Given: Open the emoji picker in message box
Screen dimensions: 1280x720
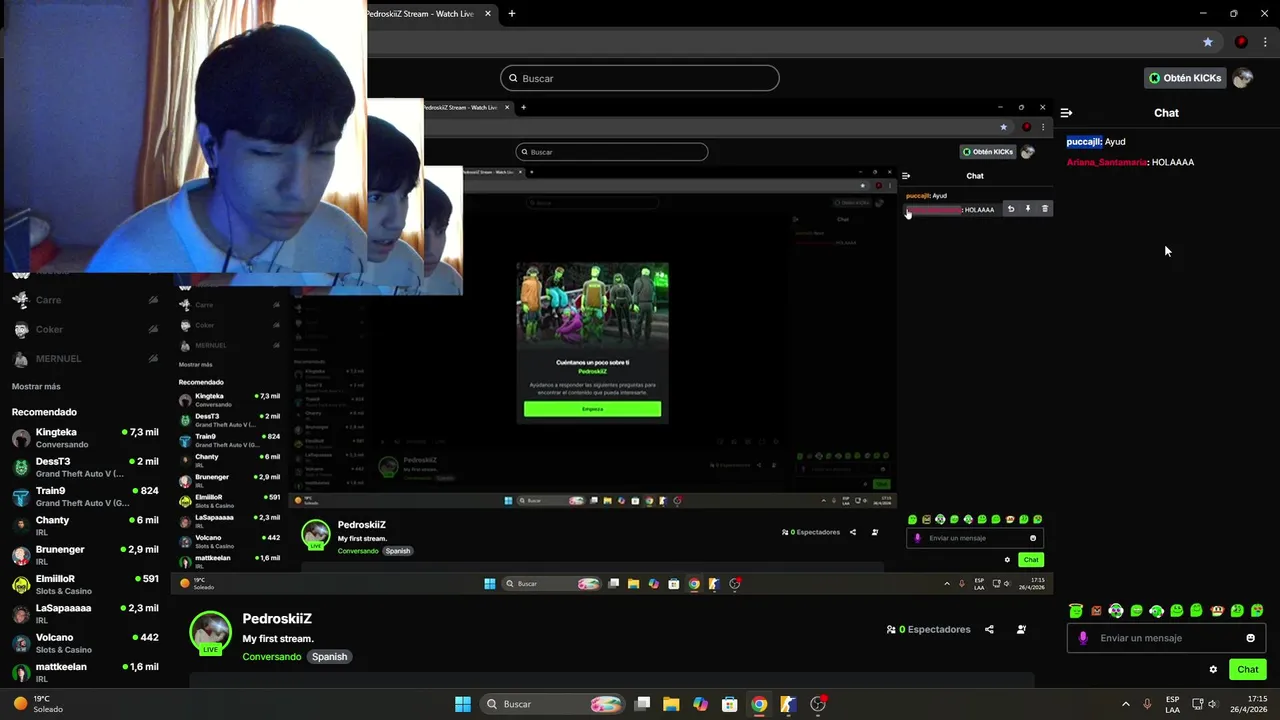Looking at the screenshot, I should [x=1250, y=638].
